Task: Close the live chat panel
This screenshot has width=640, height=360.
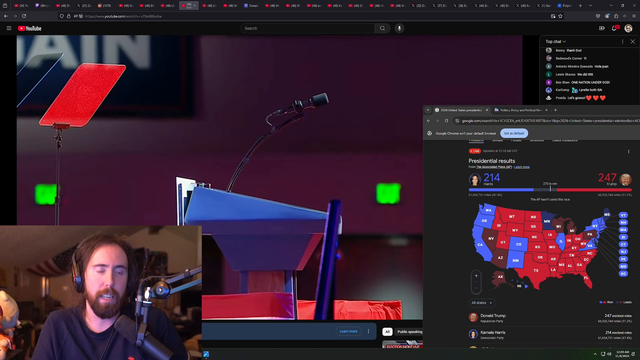Action: (632, 42)
